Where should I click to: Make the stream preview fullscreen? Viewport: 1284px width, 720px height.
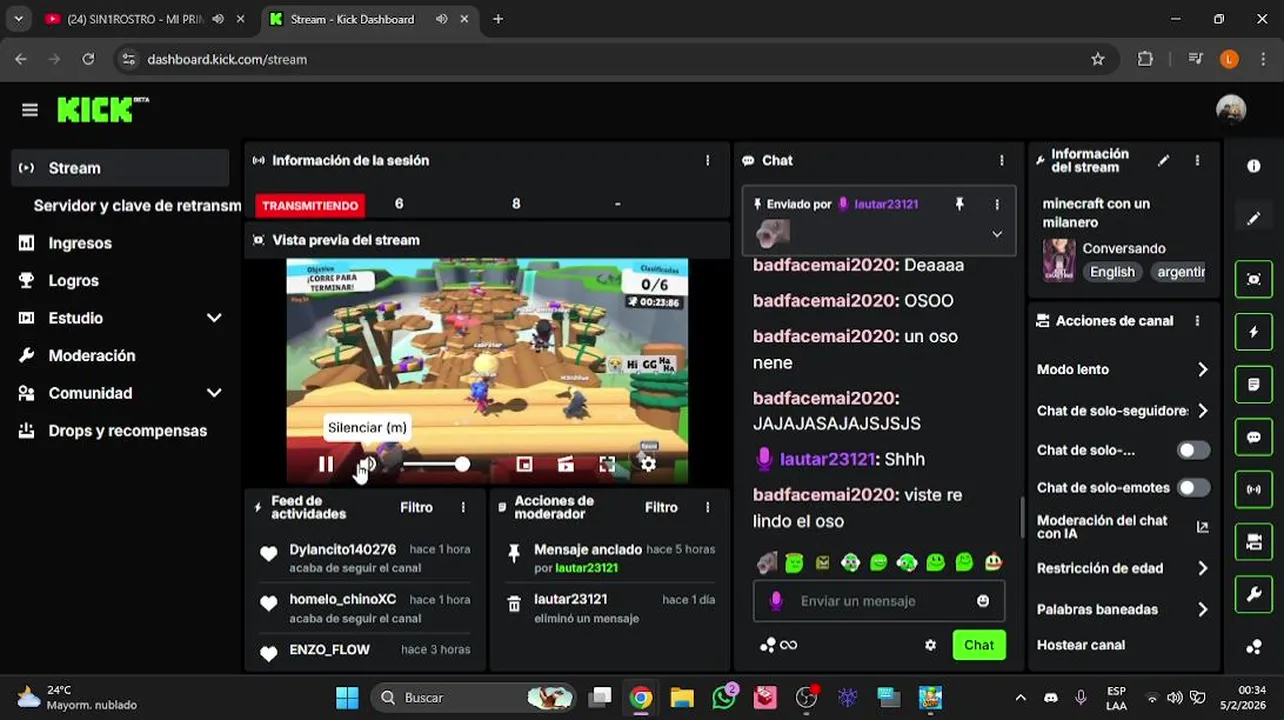tap(607, 464)
